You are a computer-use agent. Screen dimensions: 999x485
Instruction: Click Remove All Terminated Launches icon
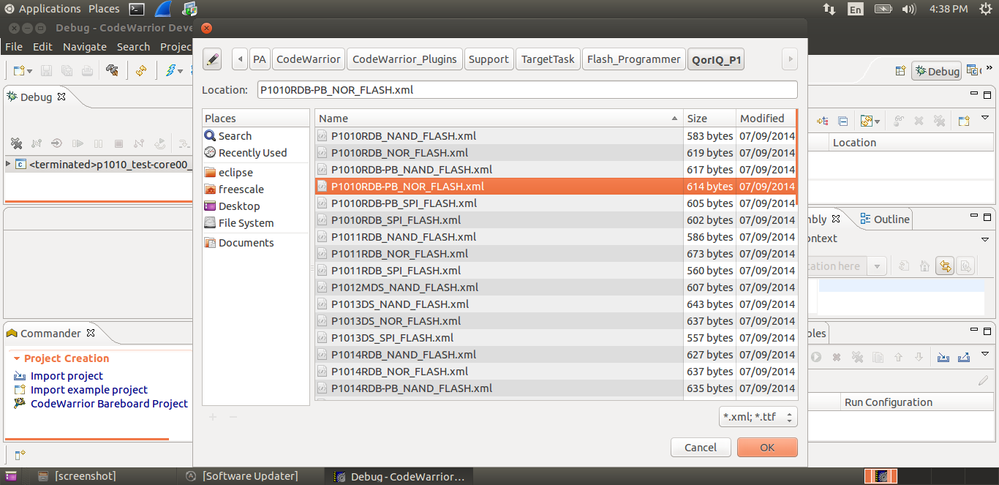[x=17, y=143]
